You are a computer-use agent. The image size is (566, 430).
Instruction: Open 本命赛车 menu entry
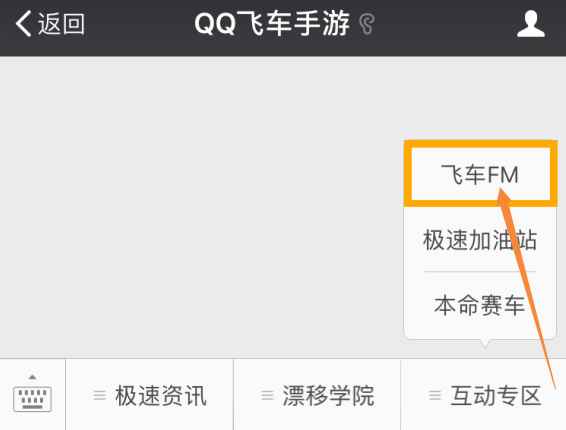click(x=480, y=305)
